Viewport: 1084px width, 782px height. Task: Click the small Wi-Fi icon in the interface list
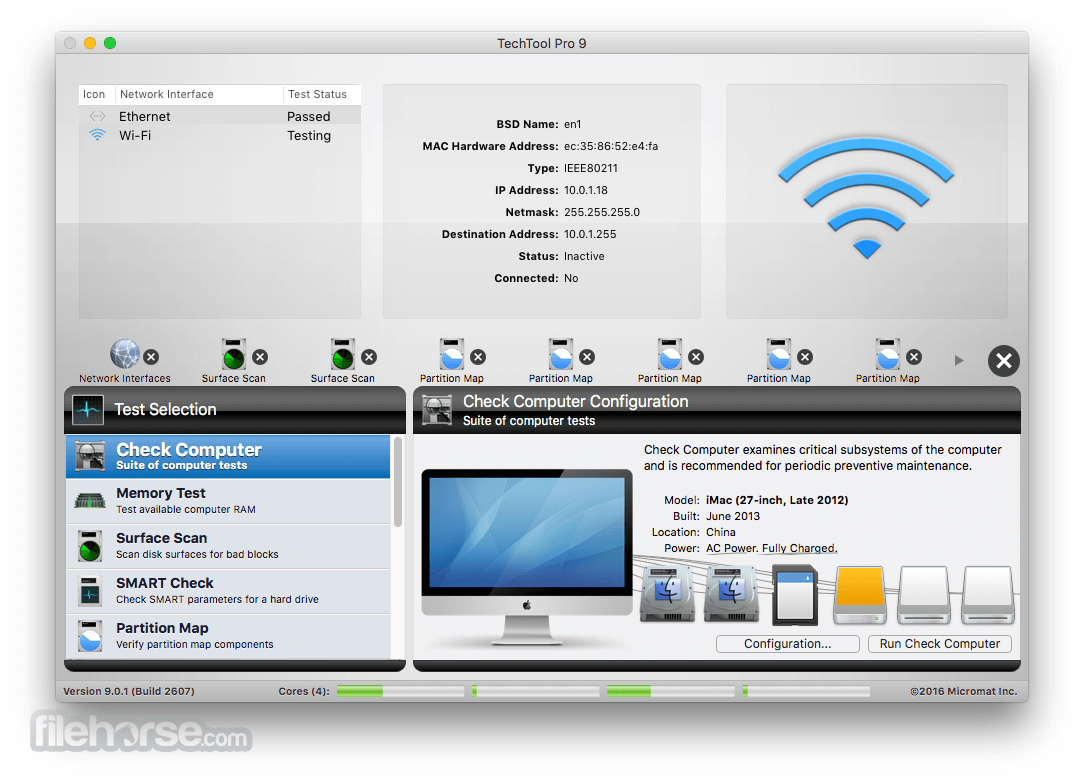point(97,135)
